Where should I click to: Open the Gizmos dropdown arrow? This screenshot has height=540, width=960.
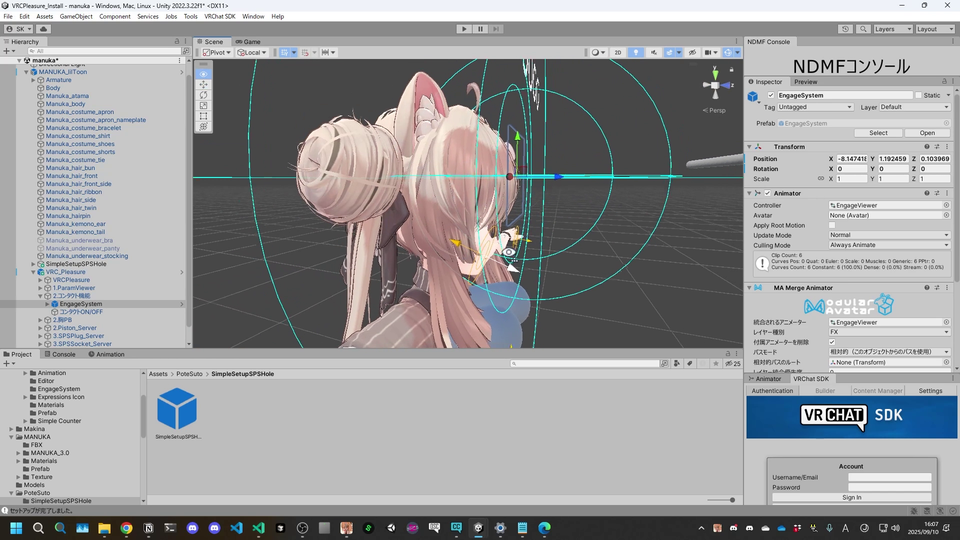click(737, 53)
